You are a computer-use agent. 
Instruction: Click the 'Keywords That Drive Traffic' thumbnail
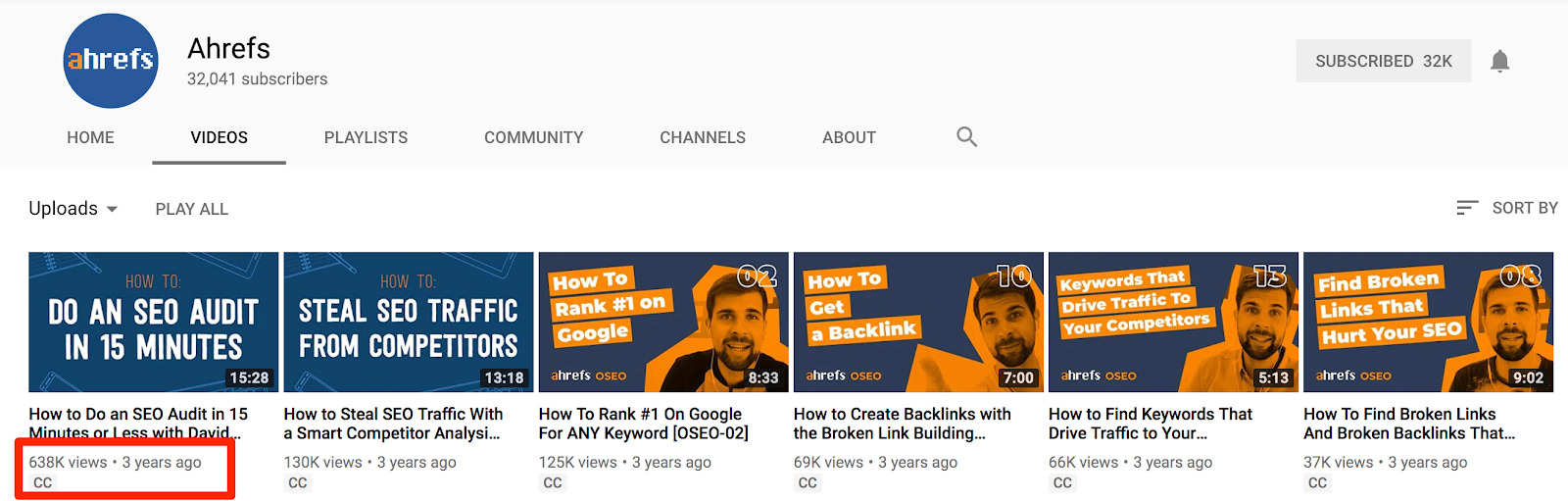pos(1173,322)
